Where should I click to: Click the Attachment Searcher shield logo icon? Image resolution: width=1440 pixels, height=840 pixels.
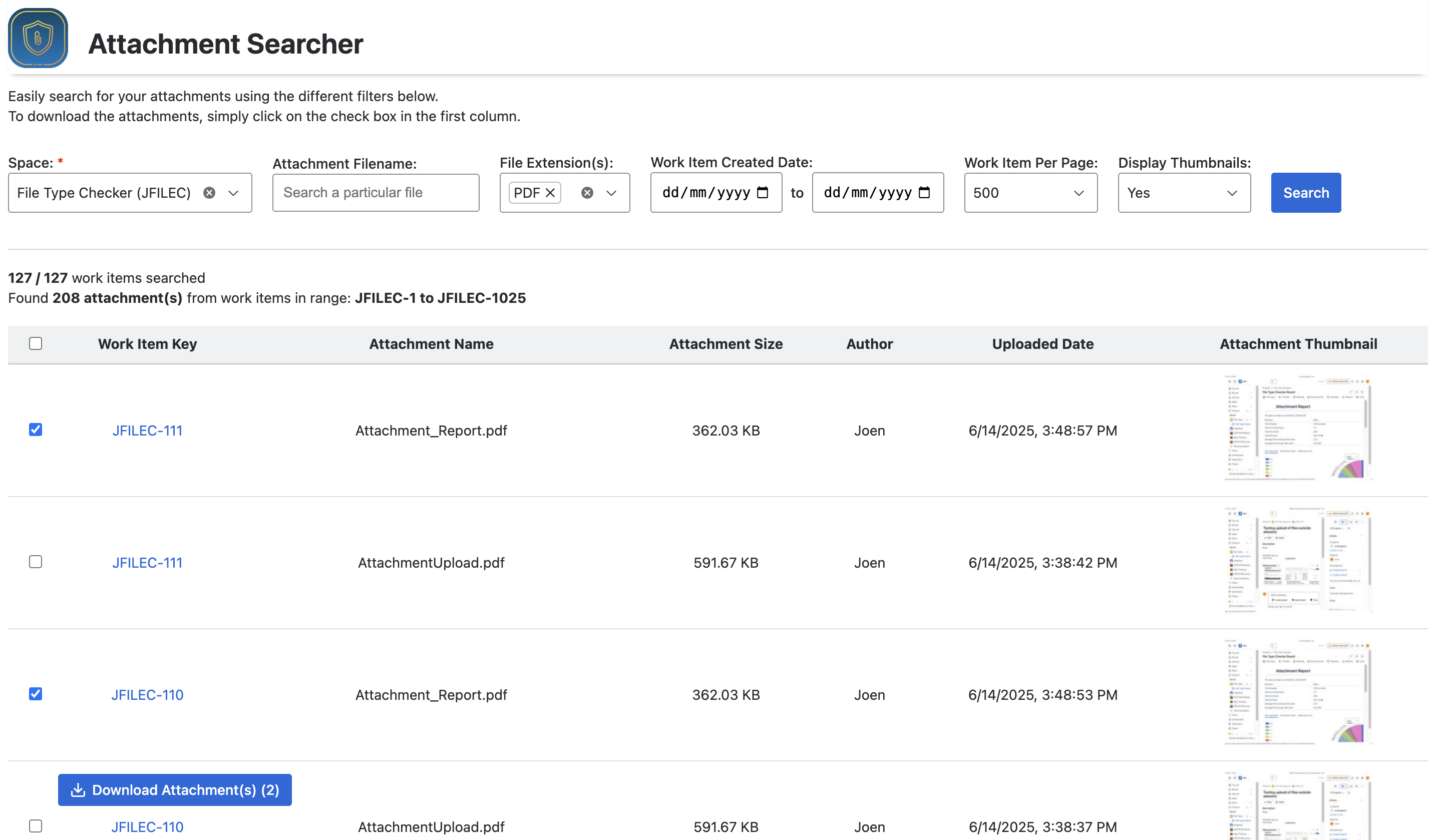[38, 38]
